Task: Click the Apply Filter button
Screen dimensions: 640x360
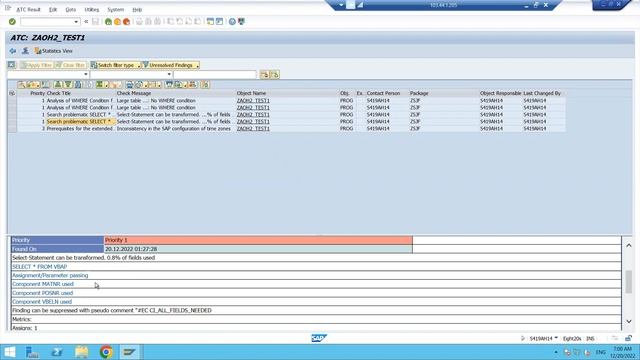Action: (36, 65)
